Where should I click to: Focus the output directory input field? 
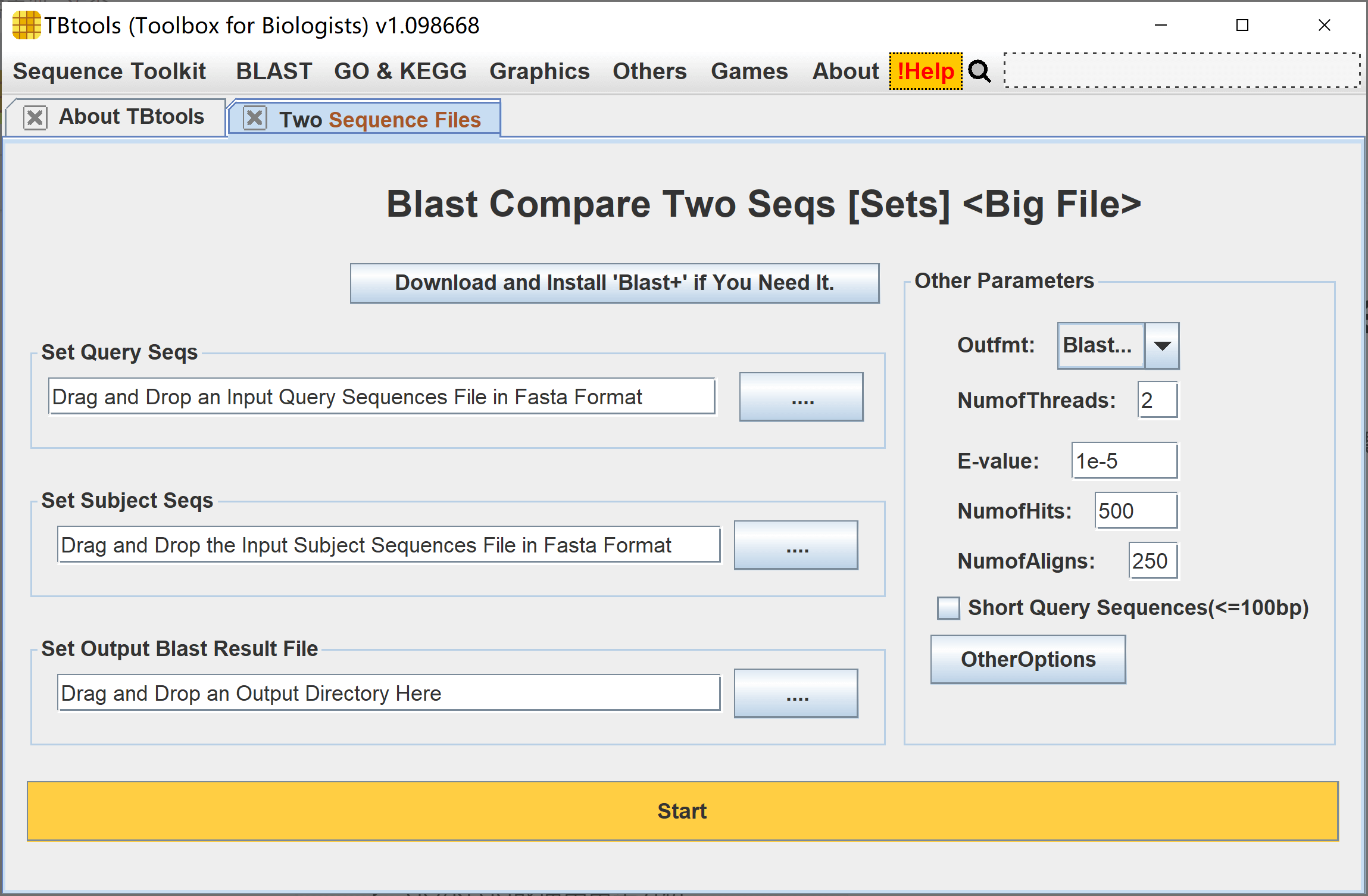click(389, 693)
